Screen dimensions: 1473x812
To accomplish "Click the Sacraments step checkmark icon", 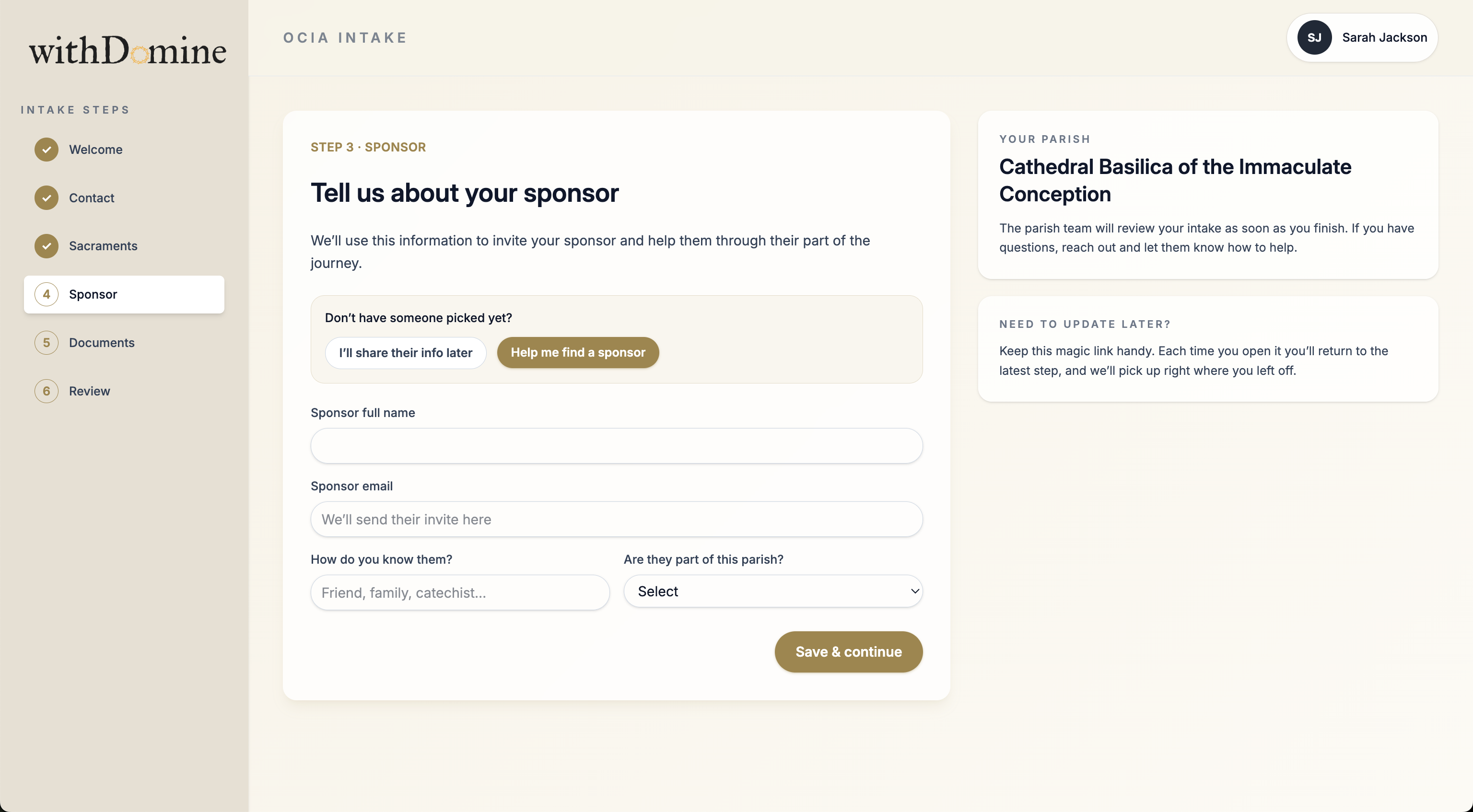I will pyautogui.click(x=47, y=246).
